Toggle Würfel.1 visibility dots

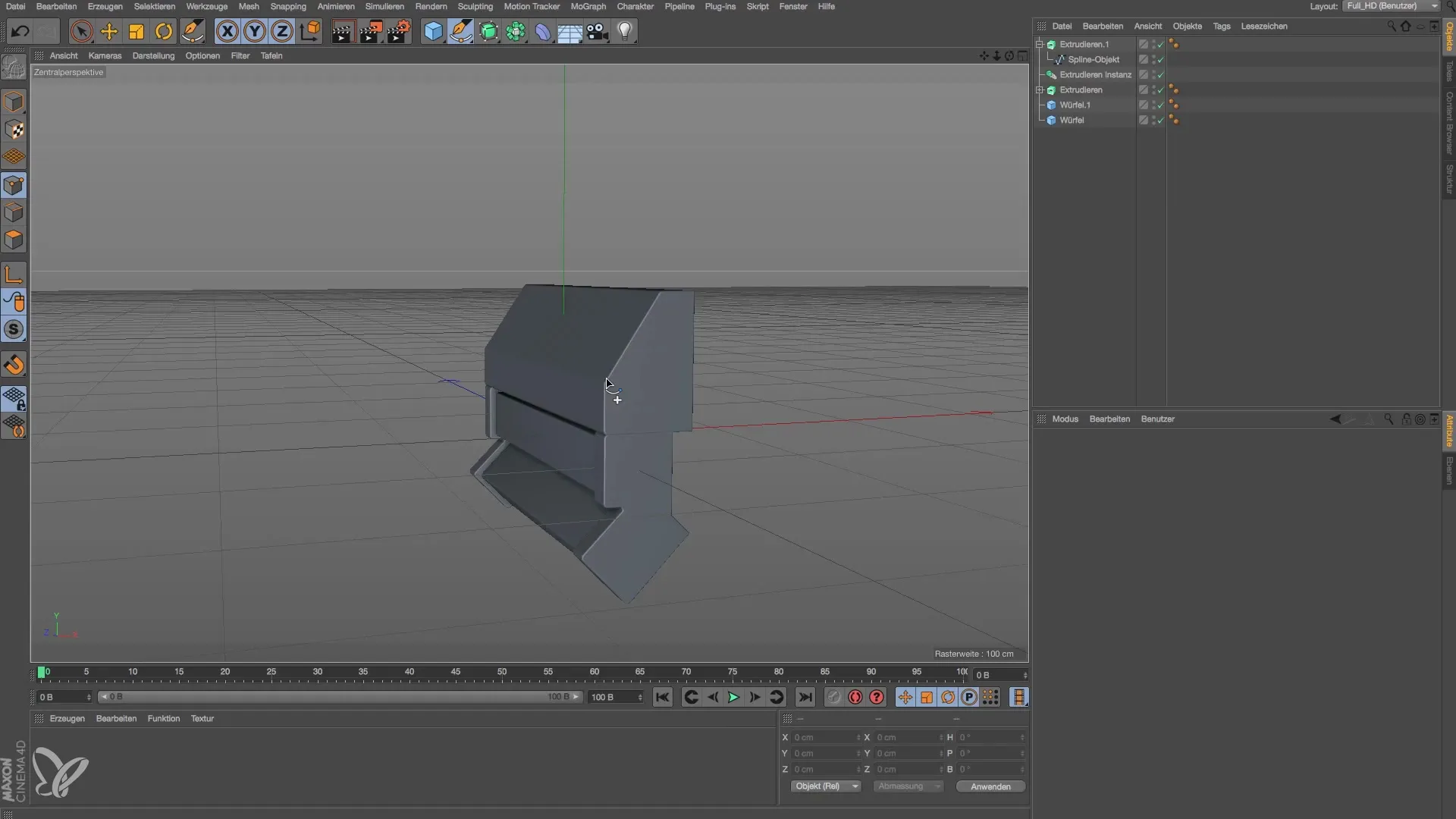pyautogui.click(x=1153, y=105)
